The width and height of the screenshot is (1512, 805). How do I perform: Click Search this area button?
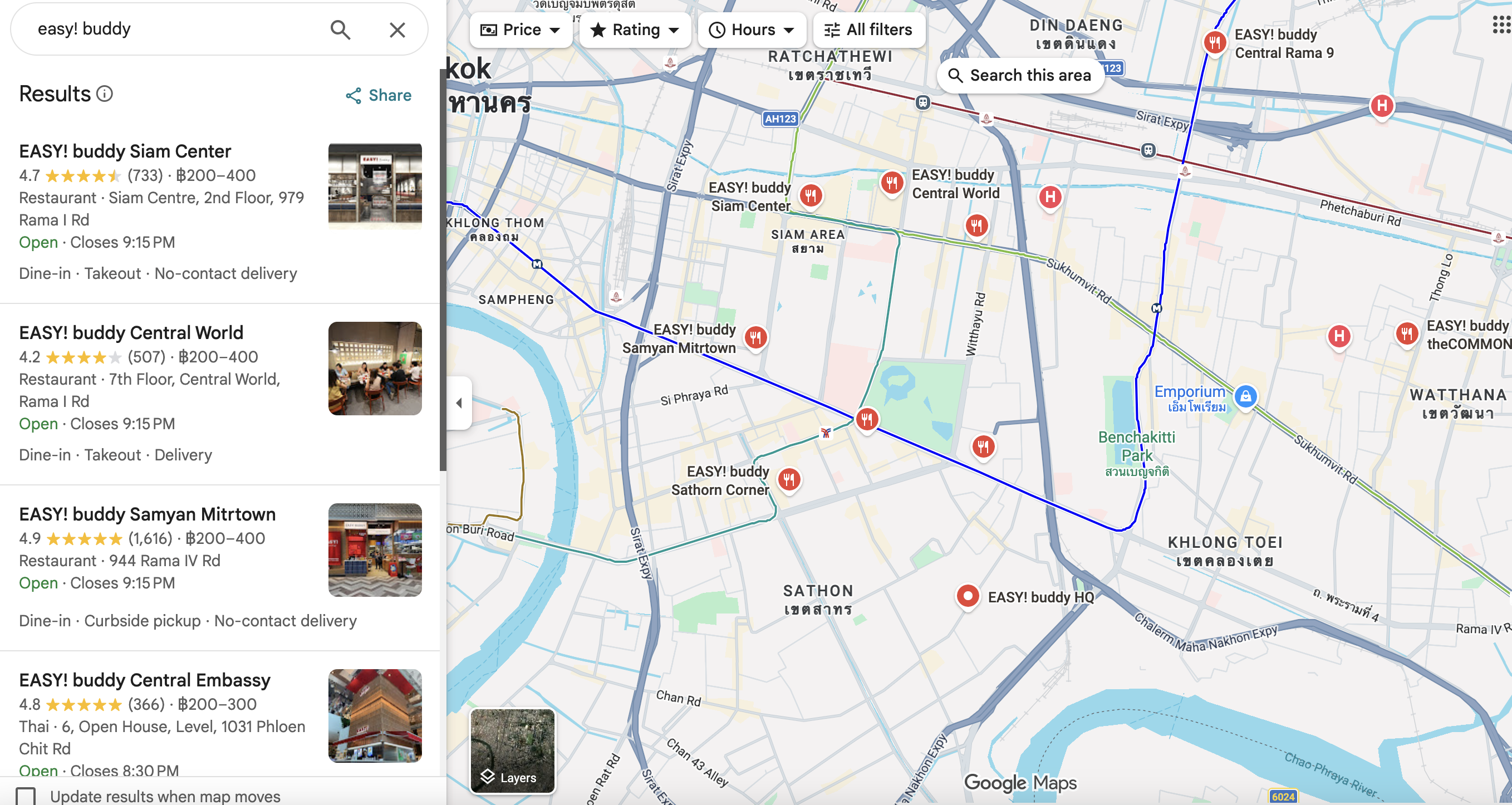pyautogui.click(x=1020, y=75)
